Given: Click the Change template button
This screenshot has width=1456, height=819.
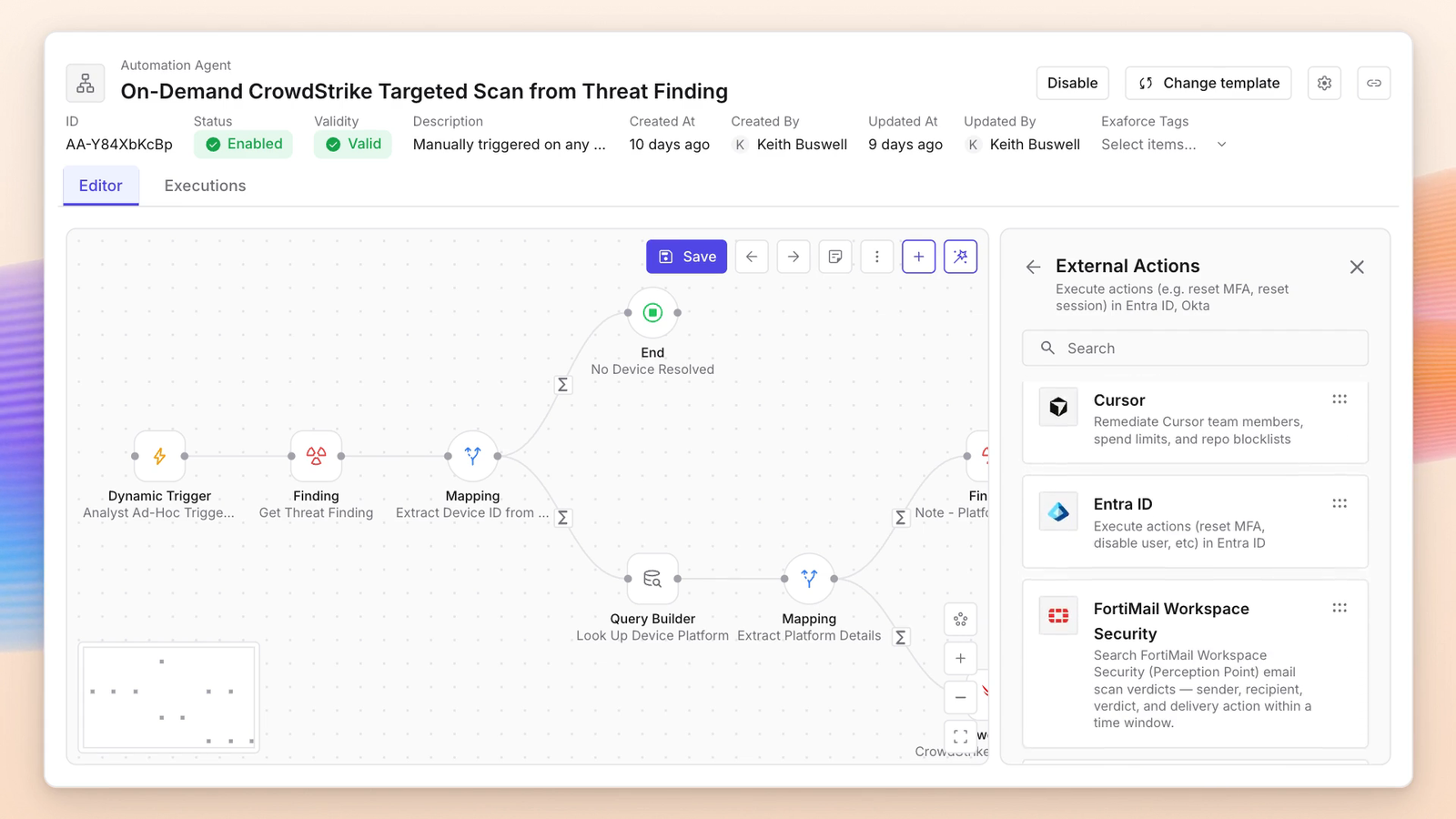Looking at the screenshot, I should pyautogui.click(x=1208, y=83).
